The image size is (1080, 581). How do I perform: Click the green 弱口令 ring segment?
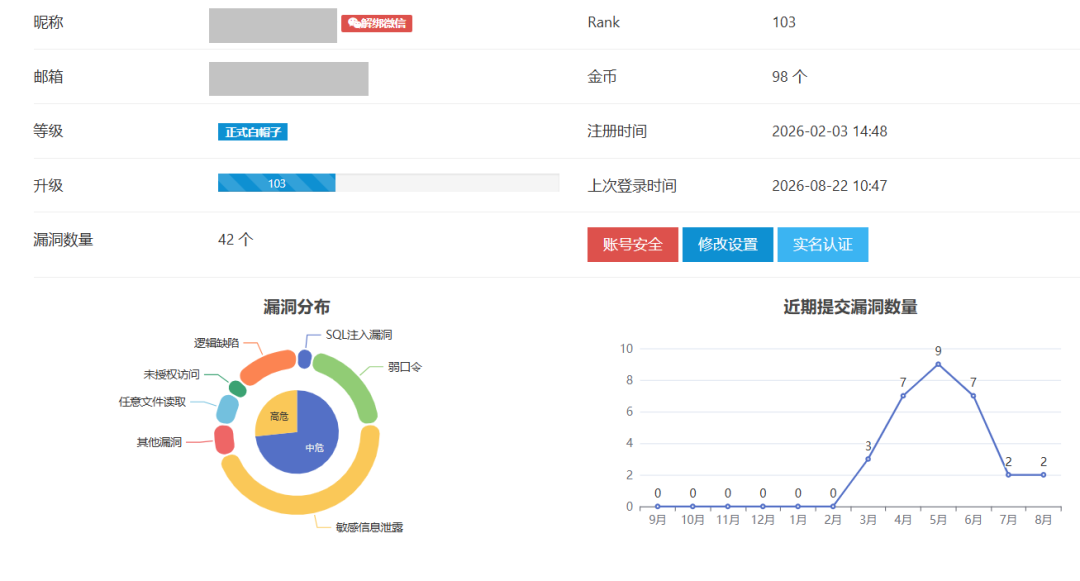[x=353, y=383]
